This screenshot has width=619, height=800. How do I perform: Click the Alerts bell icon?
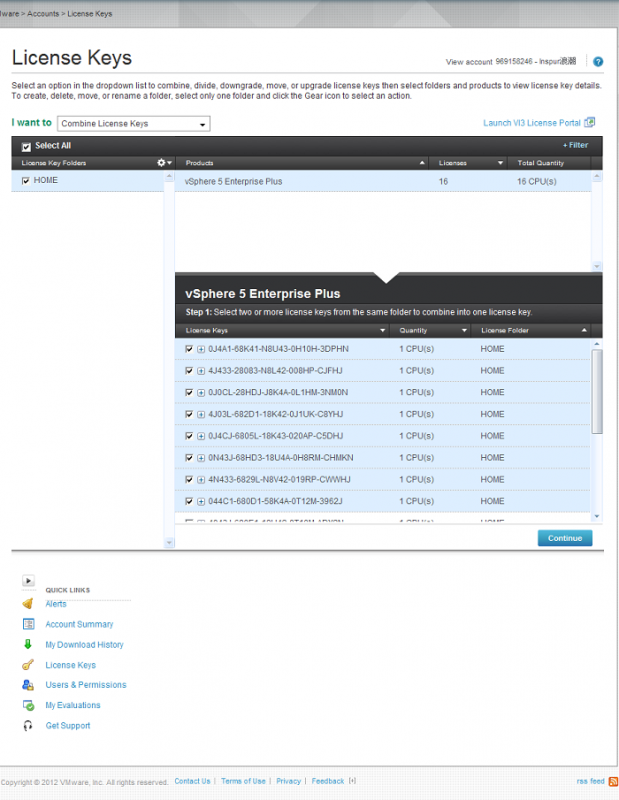[x=28, y=604]
